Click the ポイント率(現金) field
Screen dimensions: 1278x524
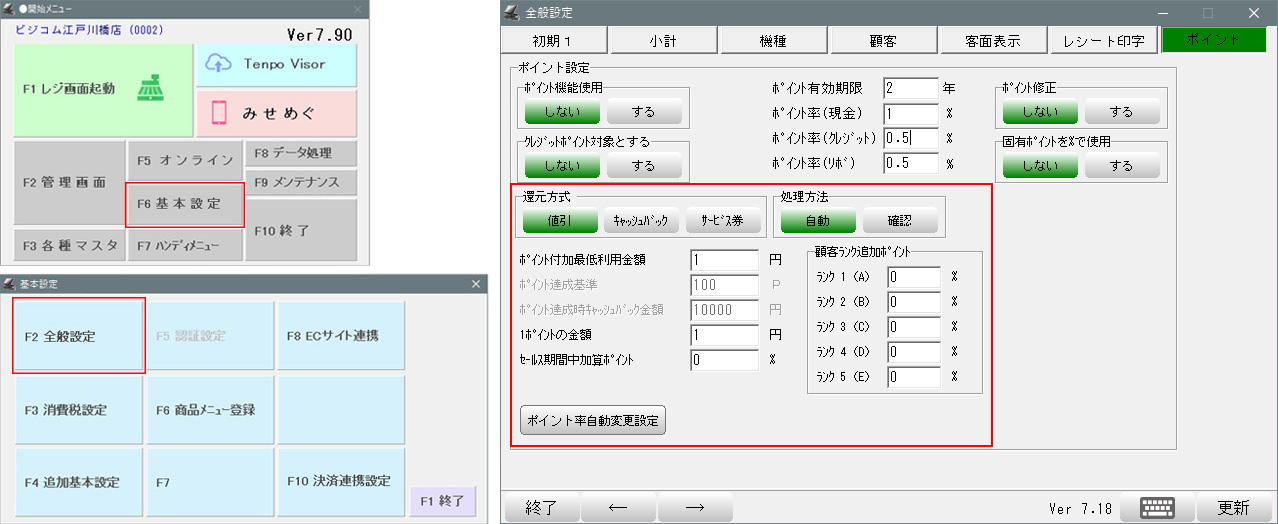tap(910, 113)
